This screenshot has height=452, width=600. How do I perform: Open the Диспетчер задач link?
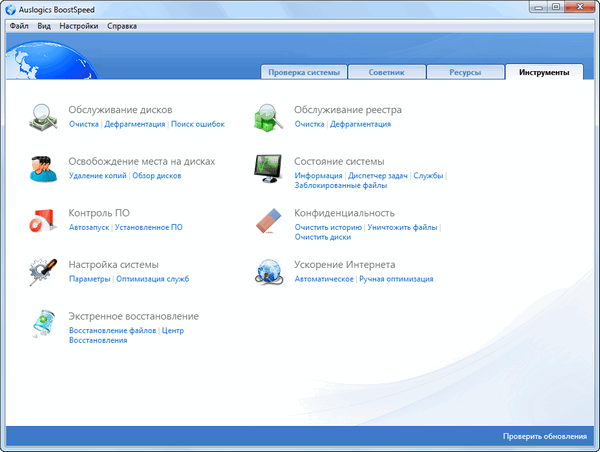coord(378,175)
